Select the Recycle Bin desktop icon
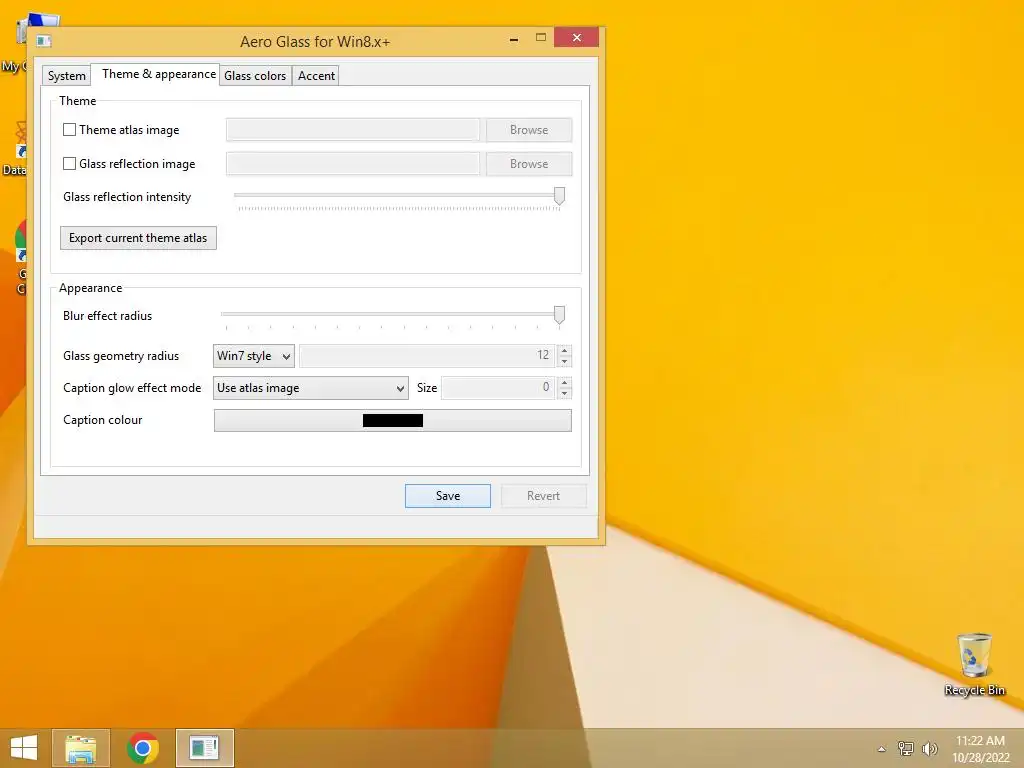 [x=974, y=664]
